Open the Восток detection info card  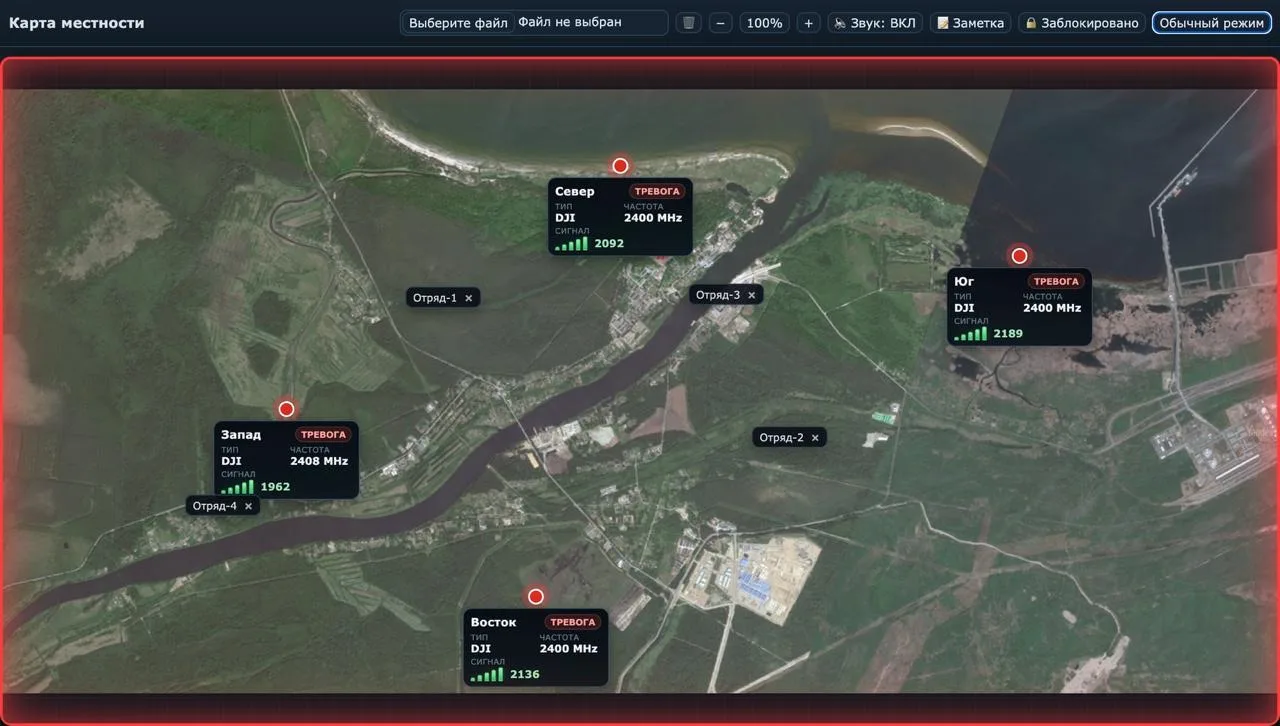535,647
